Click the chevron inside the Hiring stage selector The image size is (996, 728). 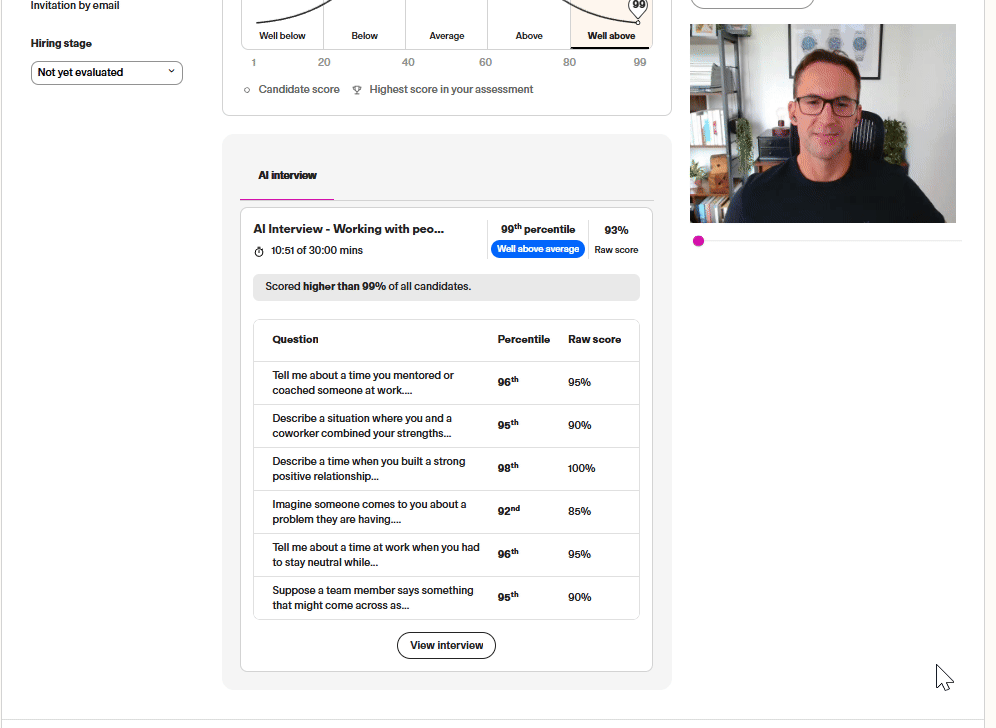click(170, 72)
